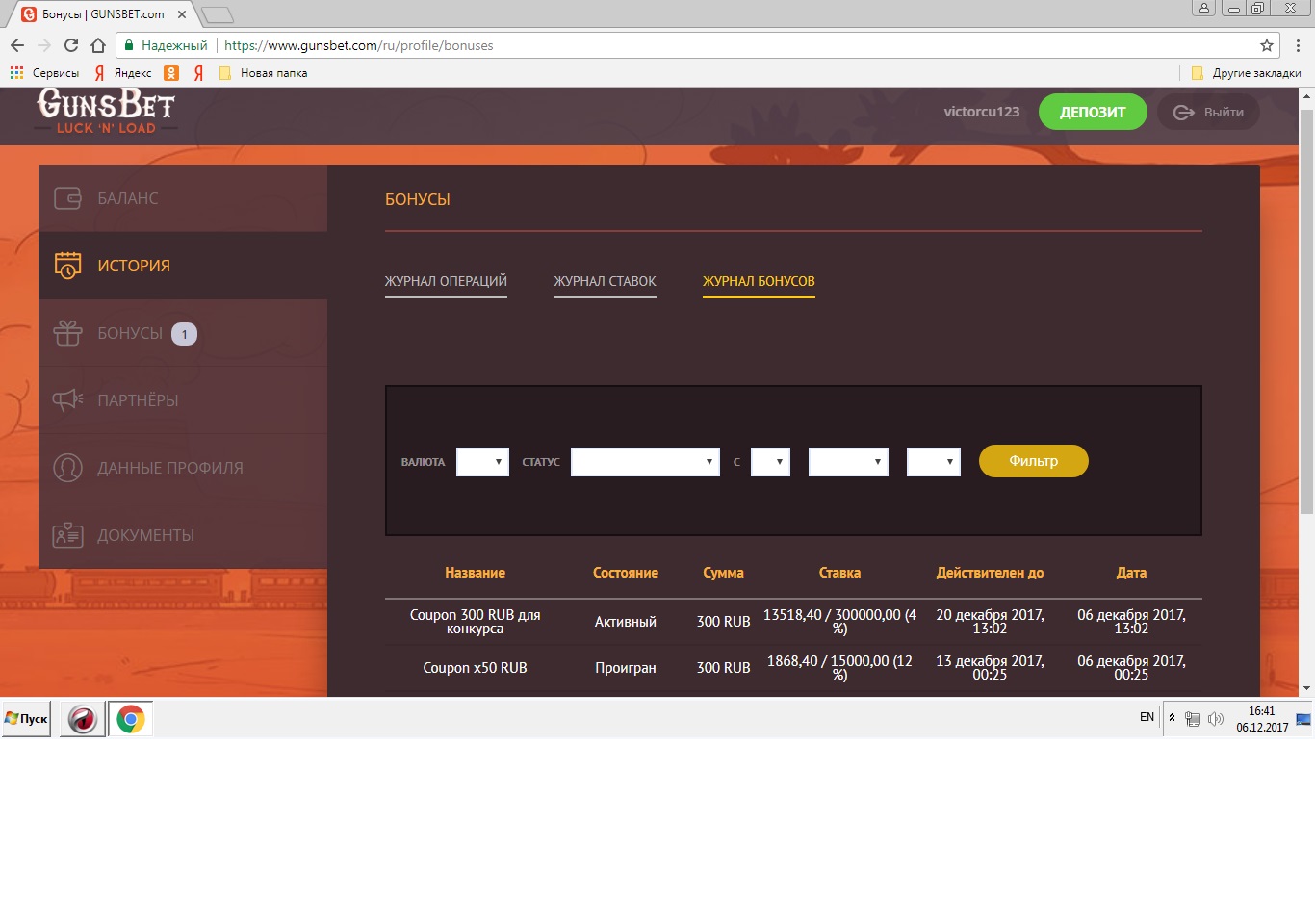Bookmark this page with the star
1315x924 pixels.
pyautogui.click(x=1267, y=45)
